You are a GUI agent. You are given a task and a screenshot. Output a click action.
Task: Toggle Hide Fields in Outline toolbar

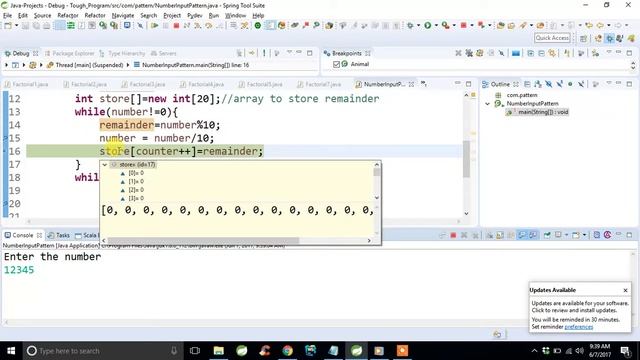(x=549, y=84)
